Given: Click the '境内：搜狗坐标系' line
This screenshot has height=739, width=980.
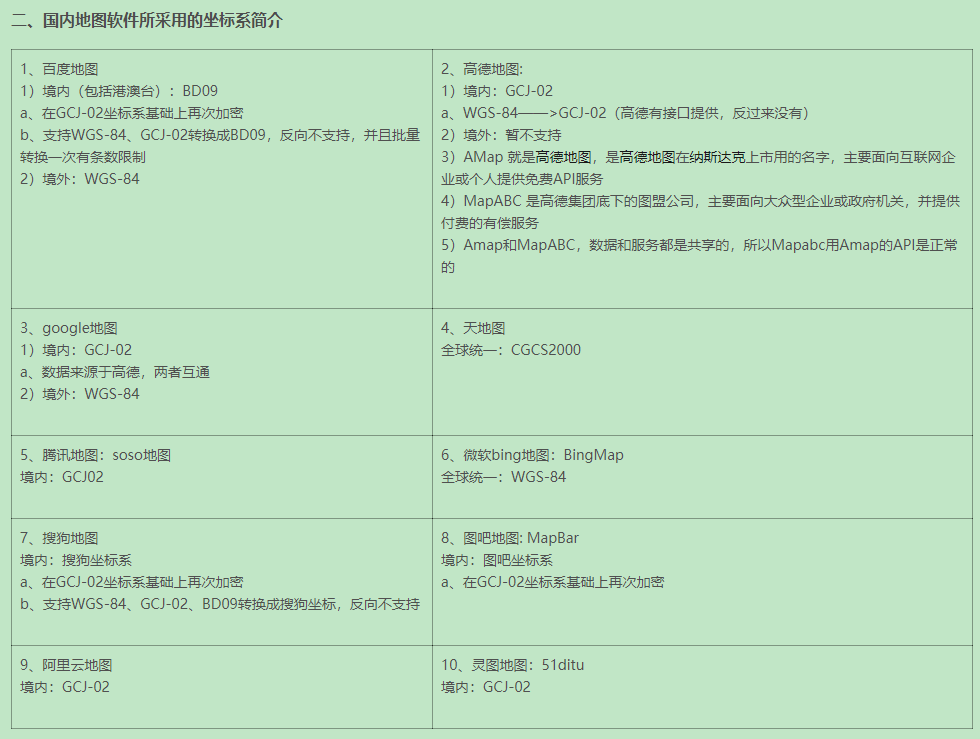Looking at the screenshot, I should 76,560.
